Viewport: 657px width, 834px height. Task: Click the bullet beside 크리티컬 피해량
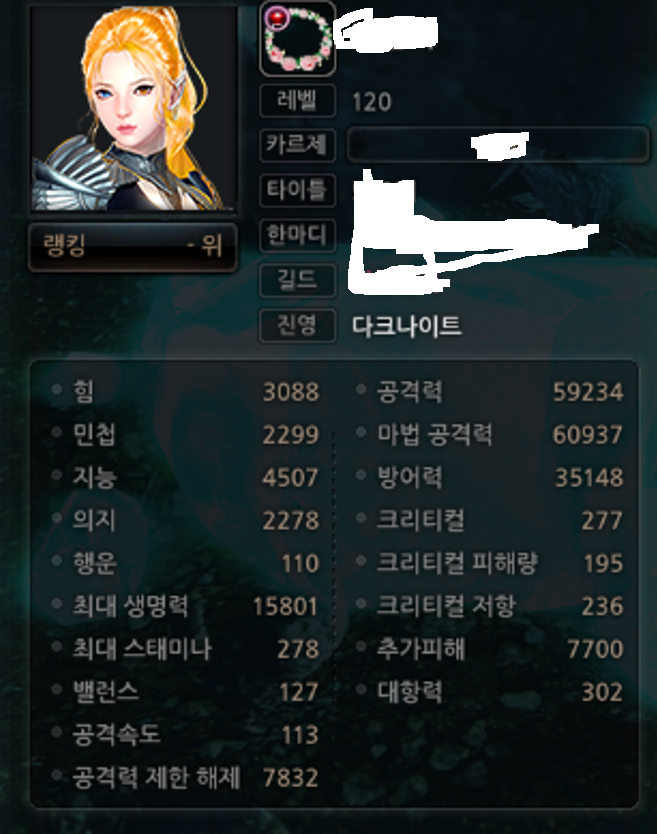tap(361, 561)
